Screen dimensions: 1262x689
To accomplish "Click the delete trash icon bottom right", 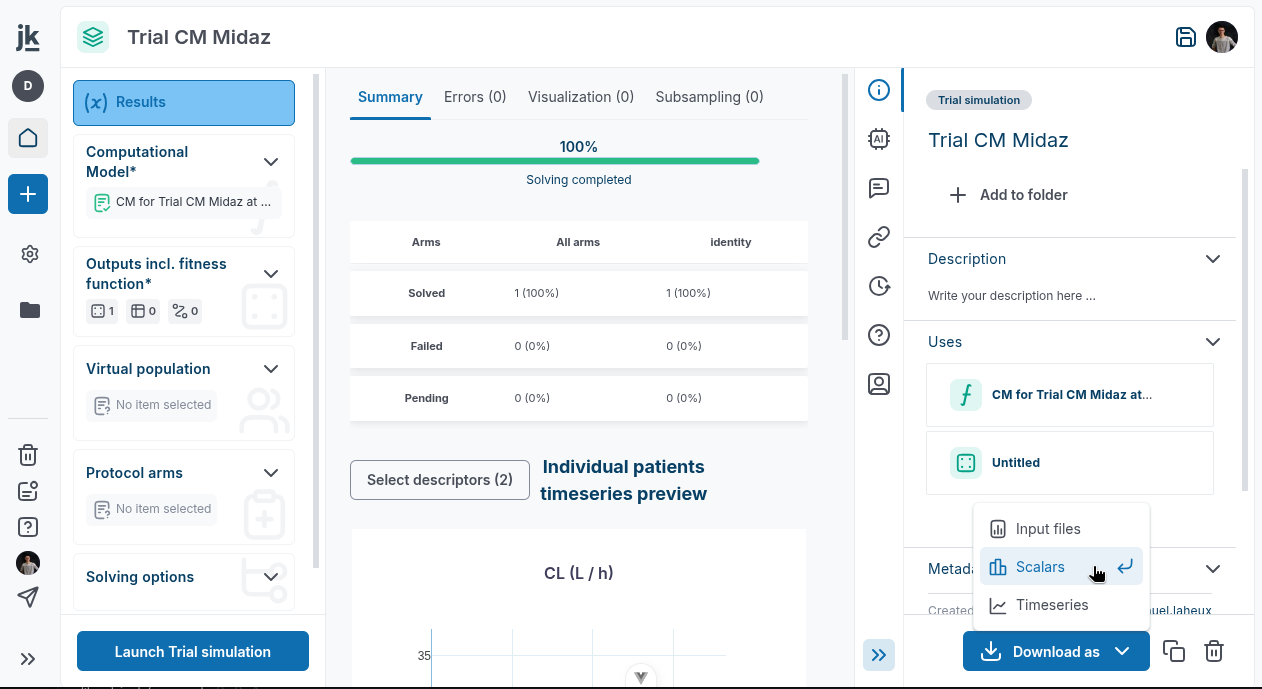I will click(1214, 652).
